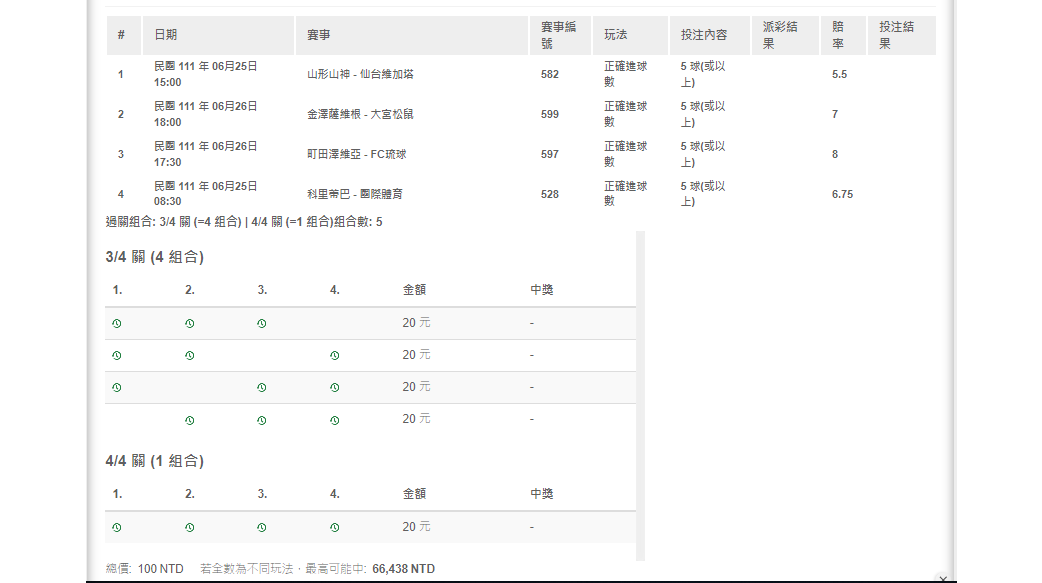Click match 1 pending clock in 1-2-3 combination row
Viewport: 1042px width, 583px height.
coord(117,324)
